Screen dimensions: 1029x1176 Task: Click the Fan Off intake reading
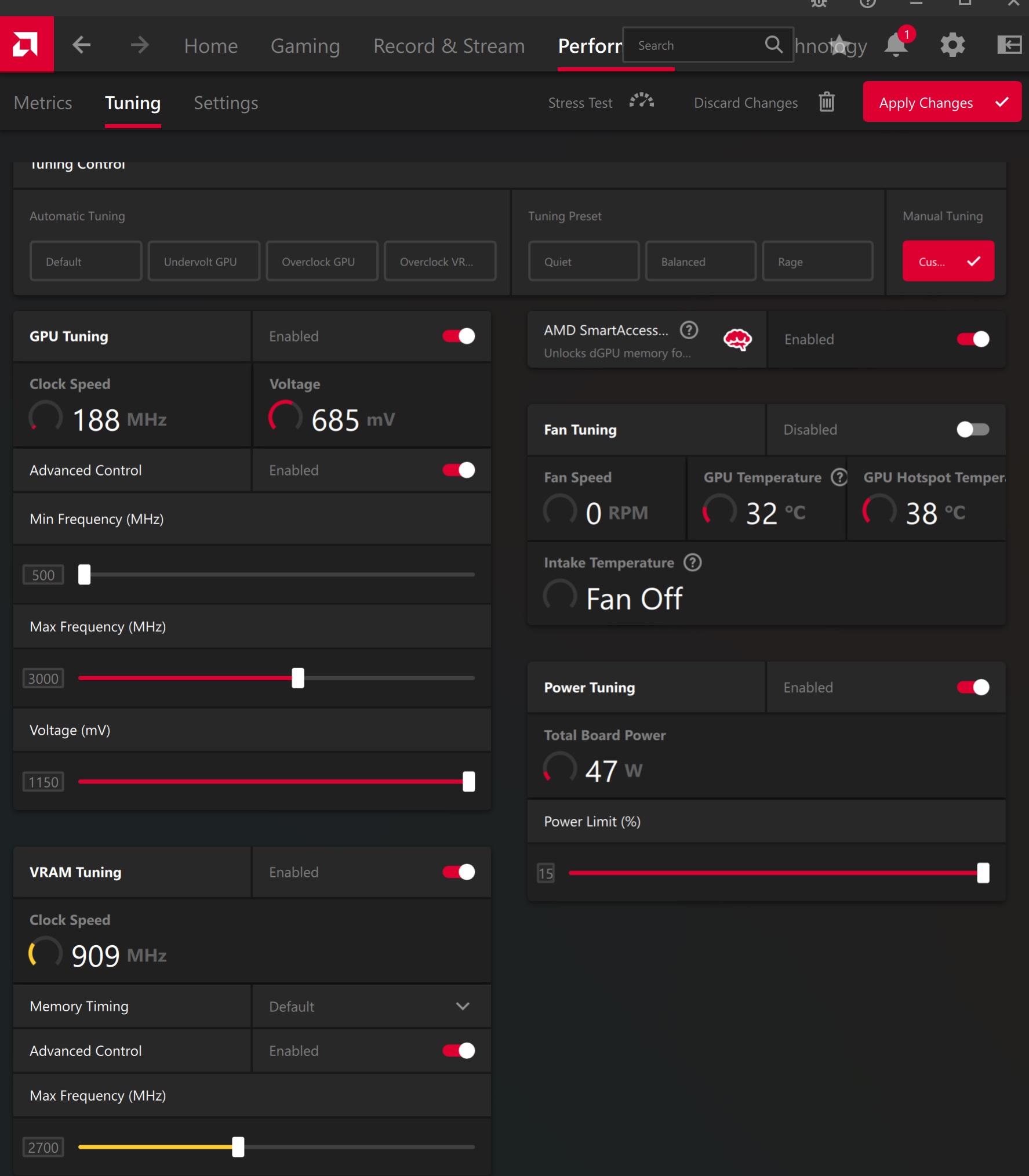(634, 598)
